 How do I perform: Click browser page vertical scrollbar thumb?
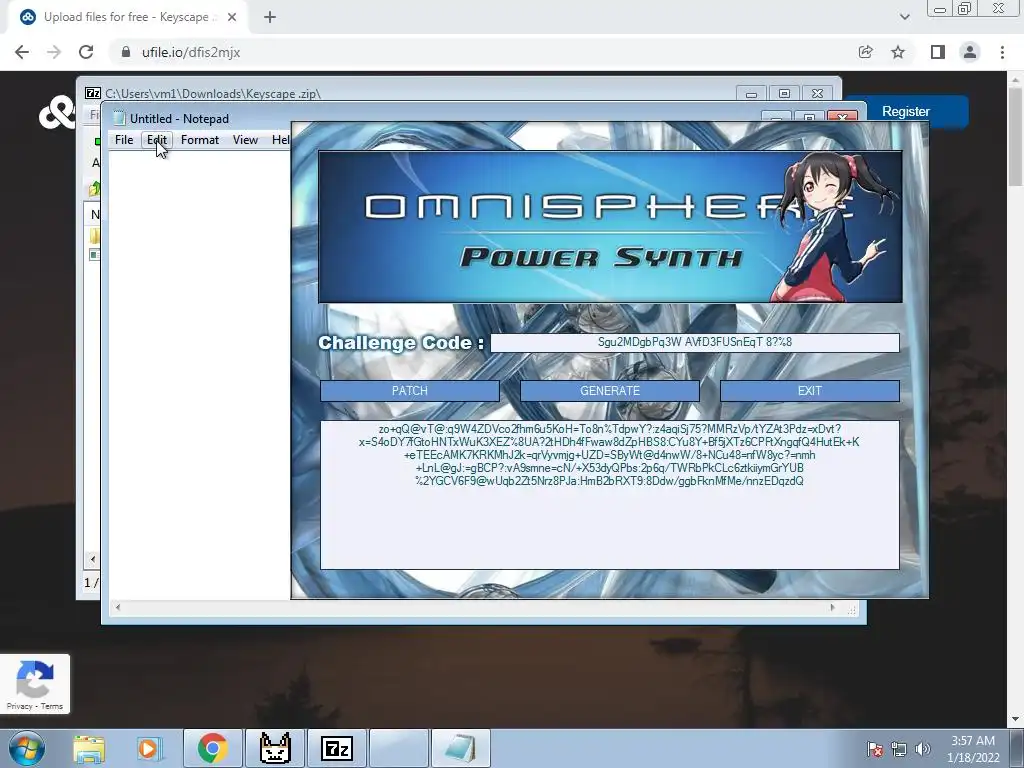point(1015,136)
